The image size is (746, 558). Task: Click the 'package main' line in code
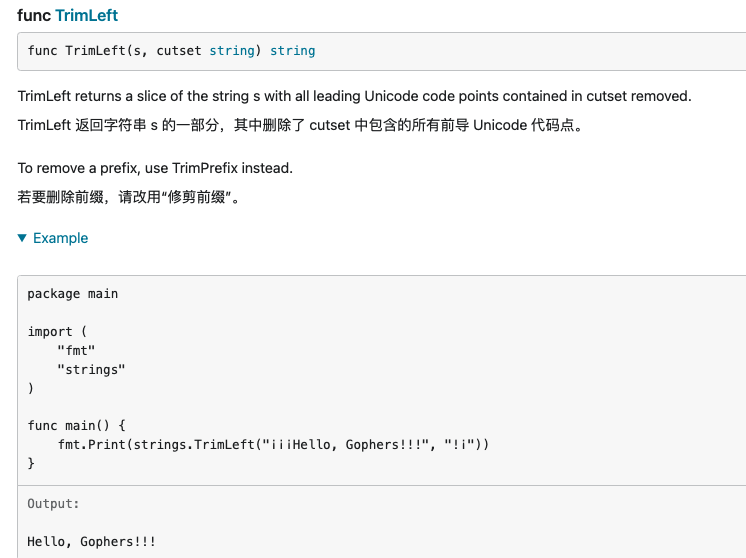(72, 294)
